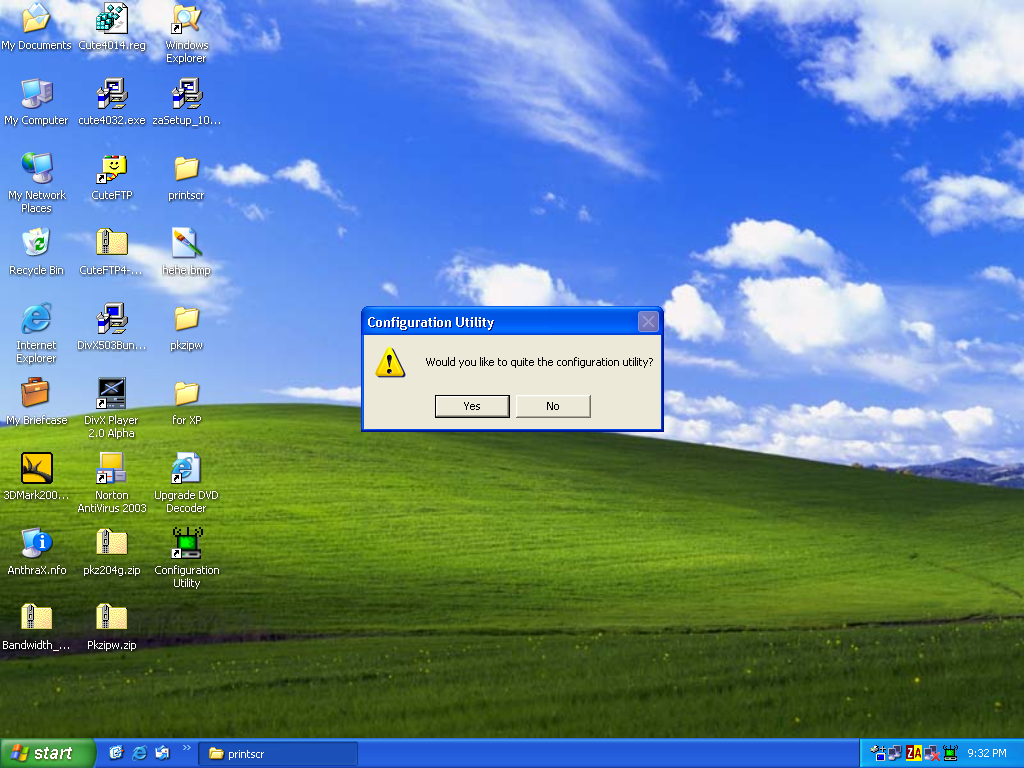Image resolution: width=1024 pixels, height=768 pixels.
Task: Select My Network Places icon
Action: pos(37,183)
